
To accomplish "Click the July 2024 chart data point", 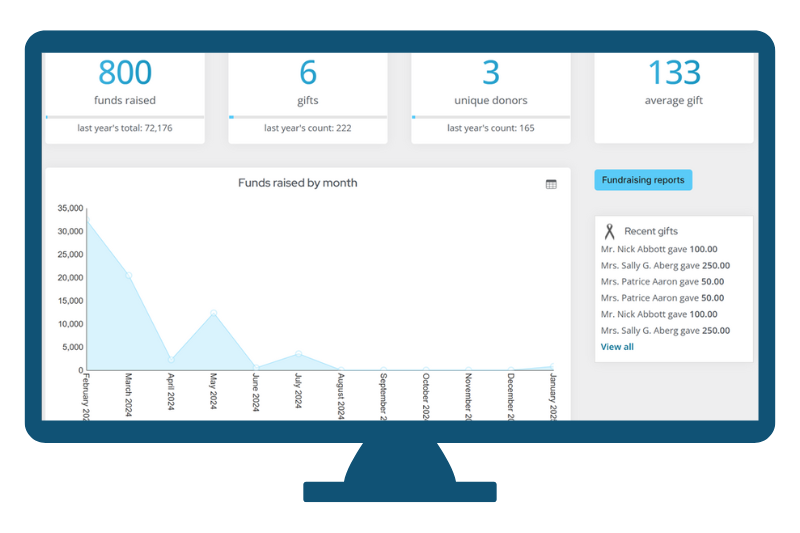I will pyautogui.click(x=298, y=354).
